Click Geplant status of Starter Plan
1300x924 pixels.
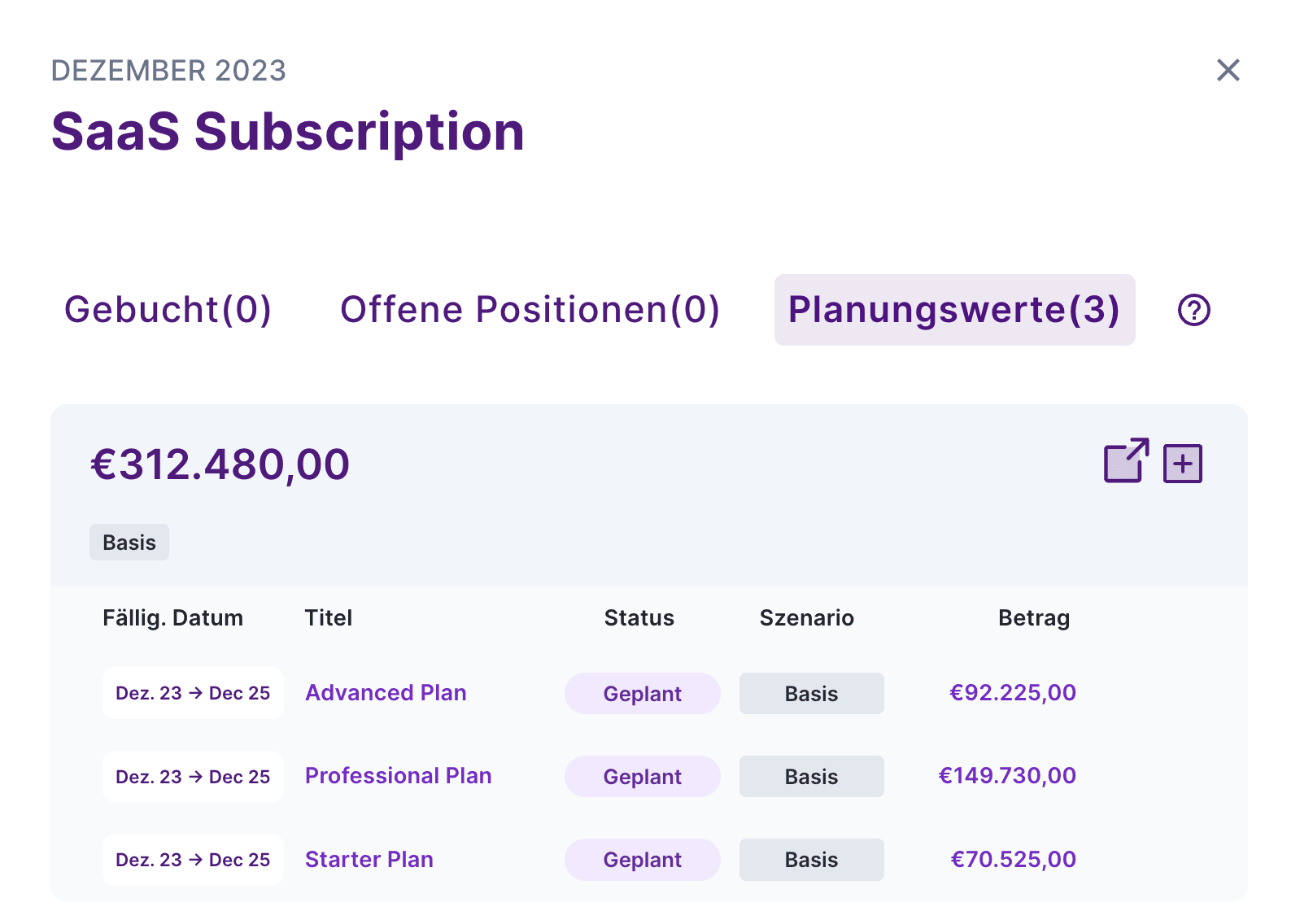click(642, 860)
